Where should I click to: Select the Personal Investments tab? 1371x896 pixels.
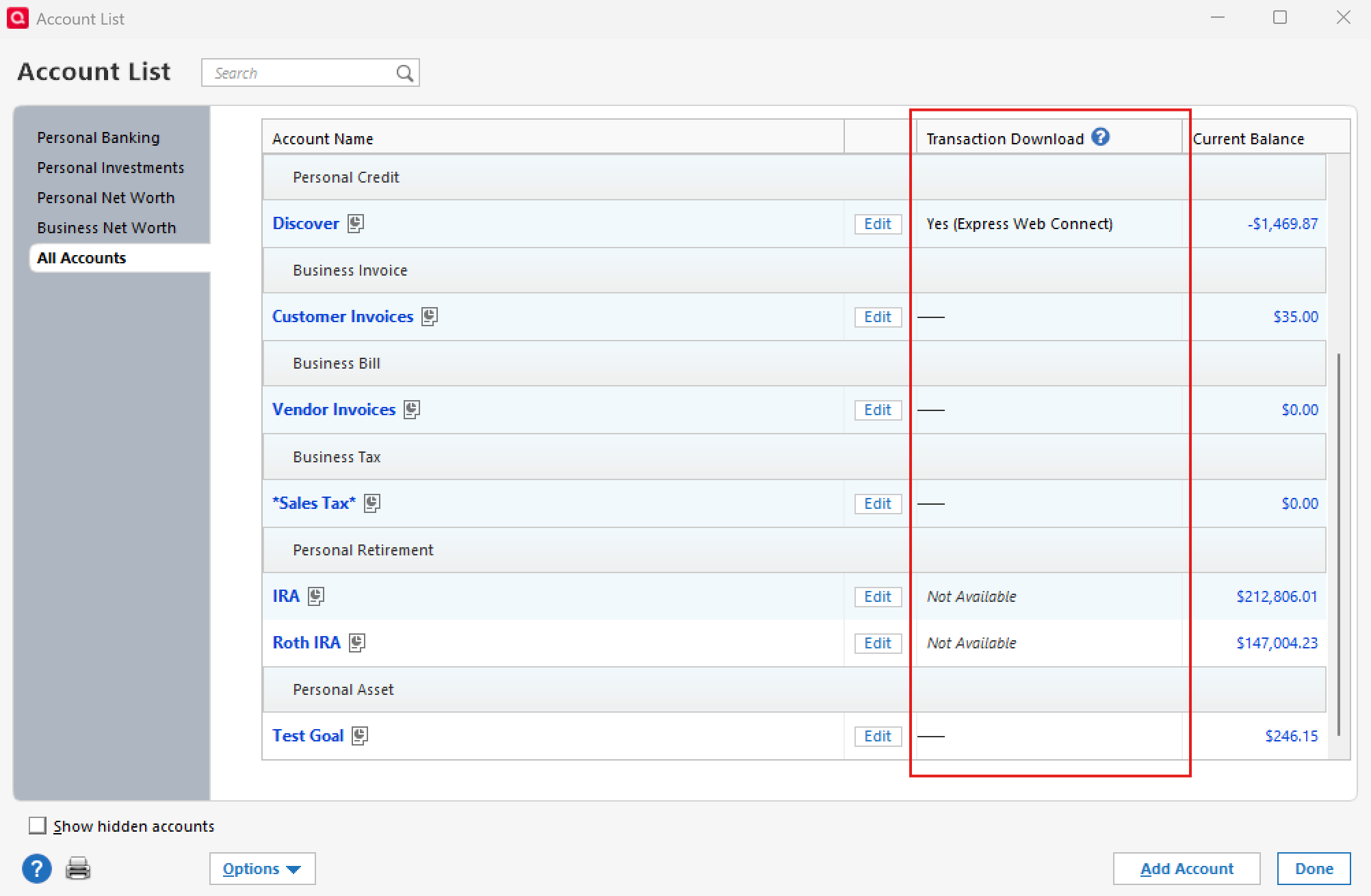point(111,168)
